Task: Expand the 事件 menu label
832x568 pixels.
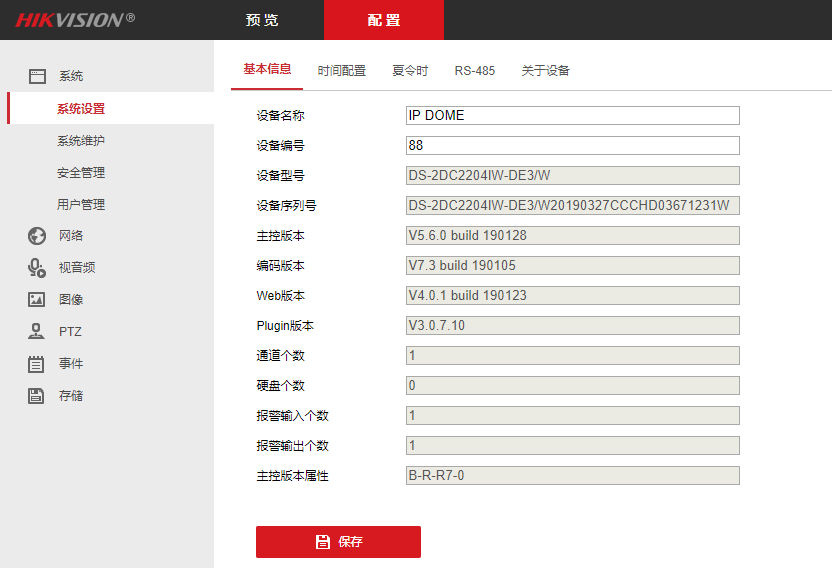Action: (x=71, y=364)
